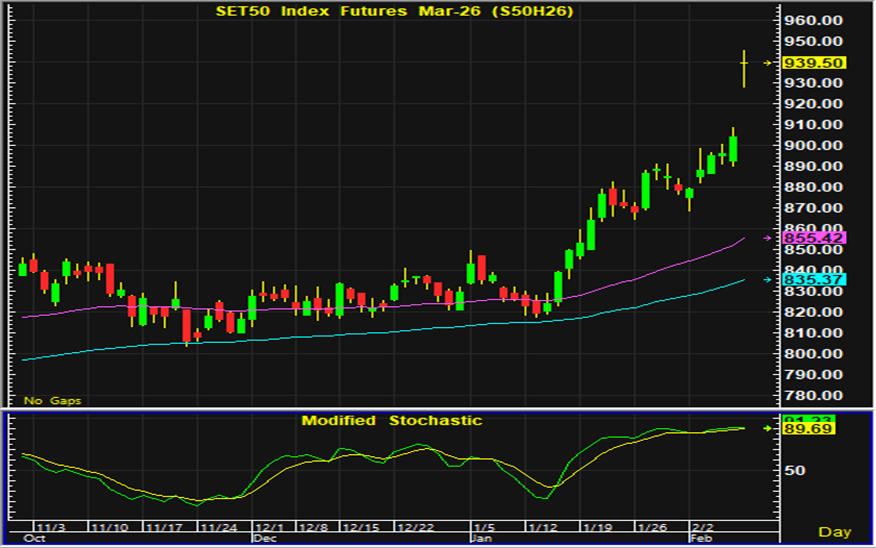Click the Dec month label
The height and width of the screenshot is (548, 876).
coord(264,538)
